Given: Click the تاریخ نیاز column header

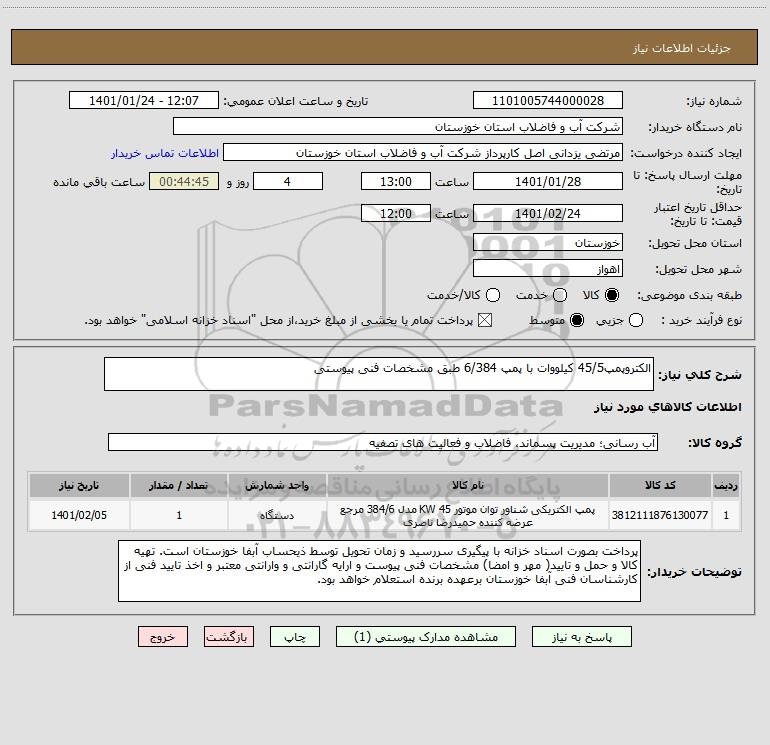Looking at the screenshot, I should click(x=79, y=485).
